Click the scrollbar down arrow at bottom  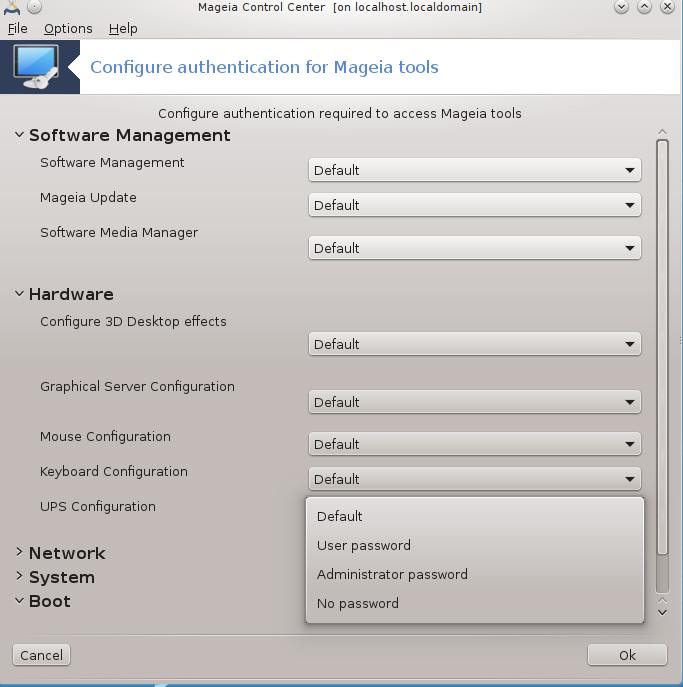(662, 613)
